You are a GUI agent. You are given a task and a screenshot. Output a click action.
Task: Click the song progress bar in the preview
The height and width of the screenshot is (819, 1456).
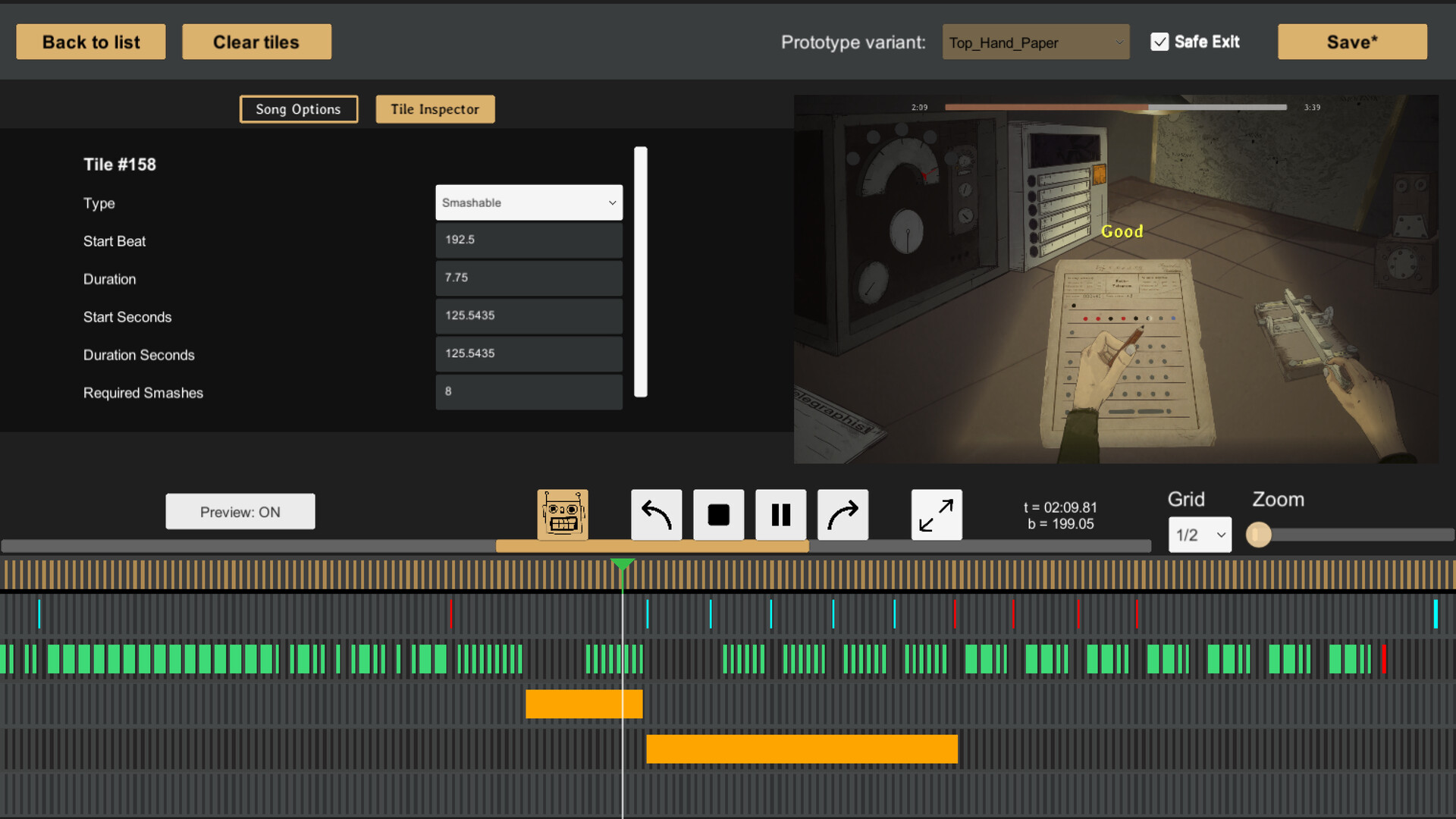tap(1116, 108)
